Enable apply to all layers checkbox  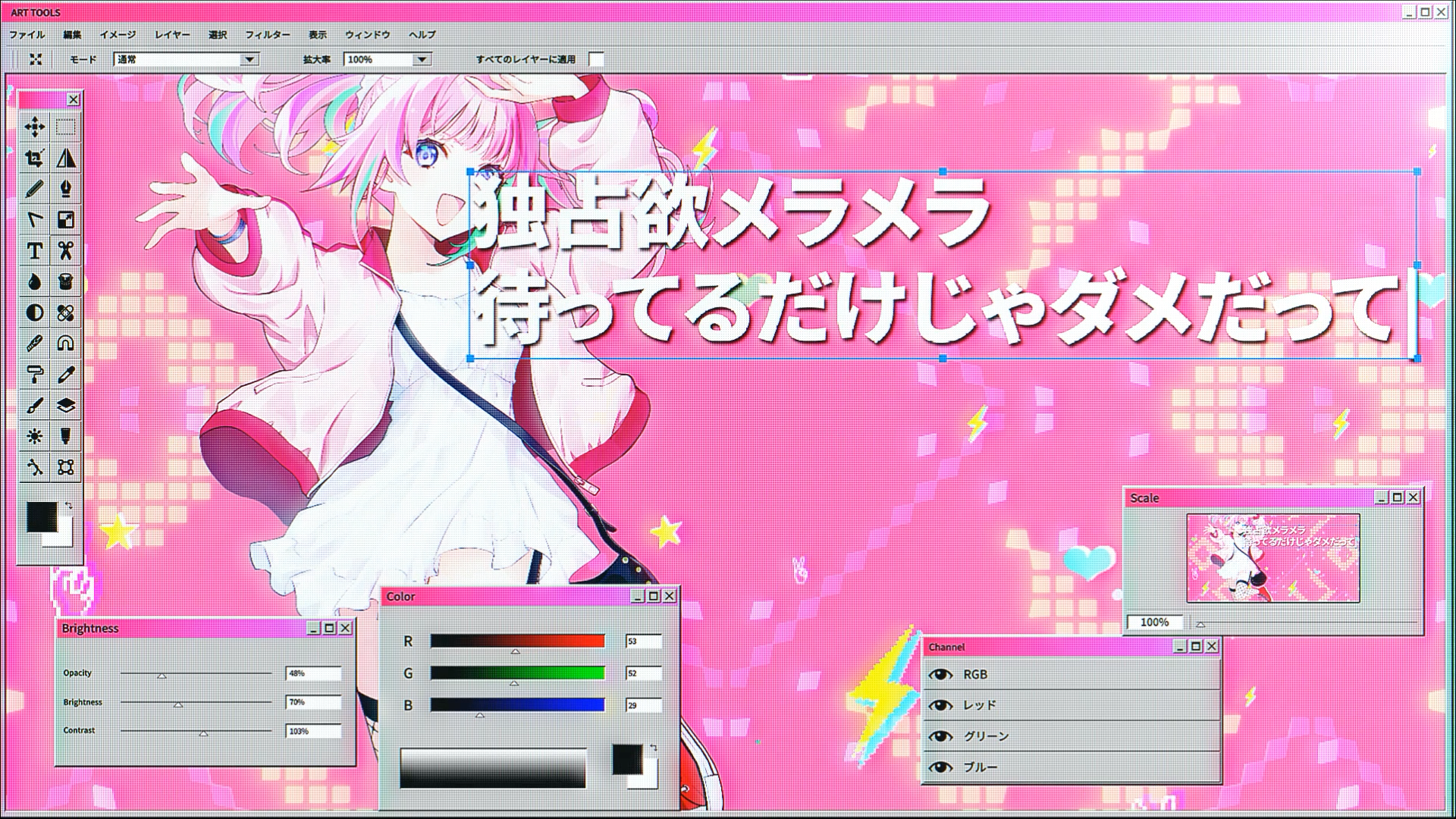[596, 59]
